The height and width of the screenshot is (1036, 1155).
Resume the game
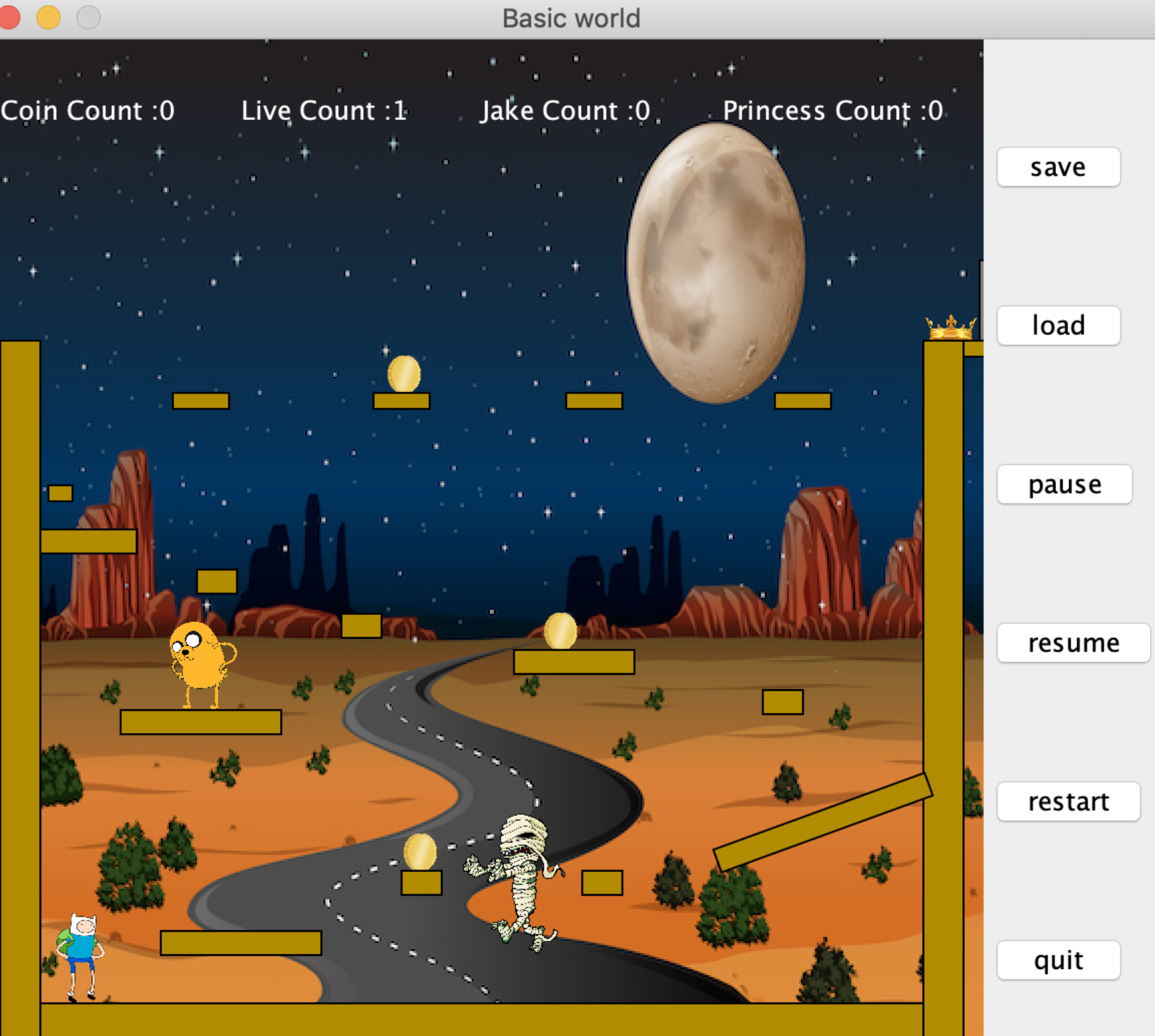click(1073, 643)
